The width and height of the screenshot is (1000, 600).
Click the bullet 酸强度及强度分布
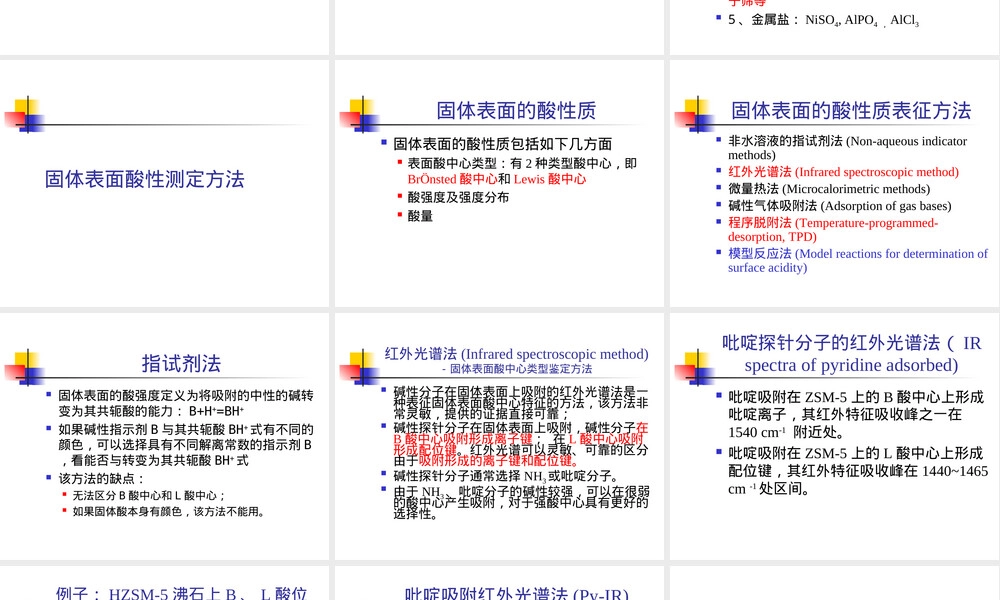tap(458, 198)
